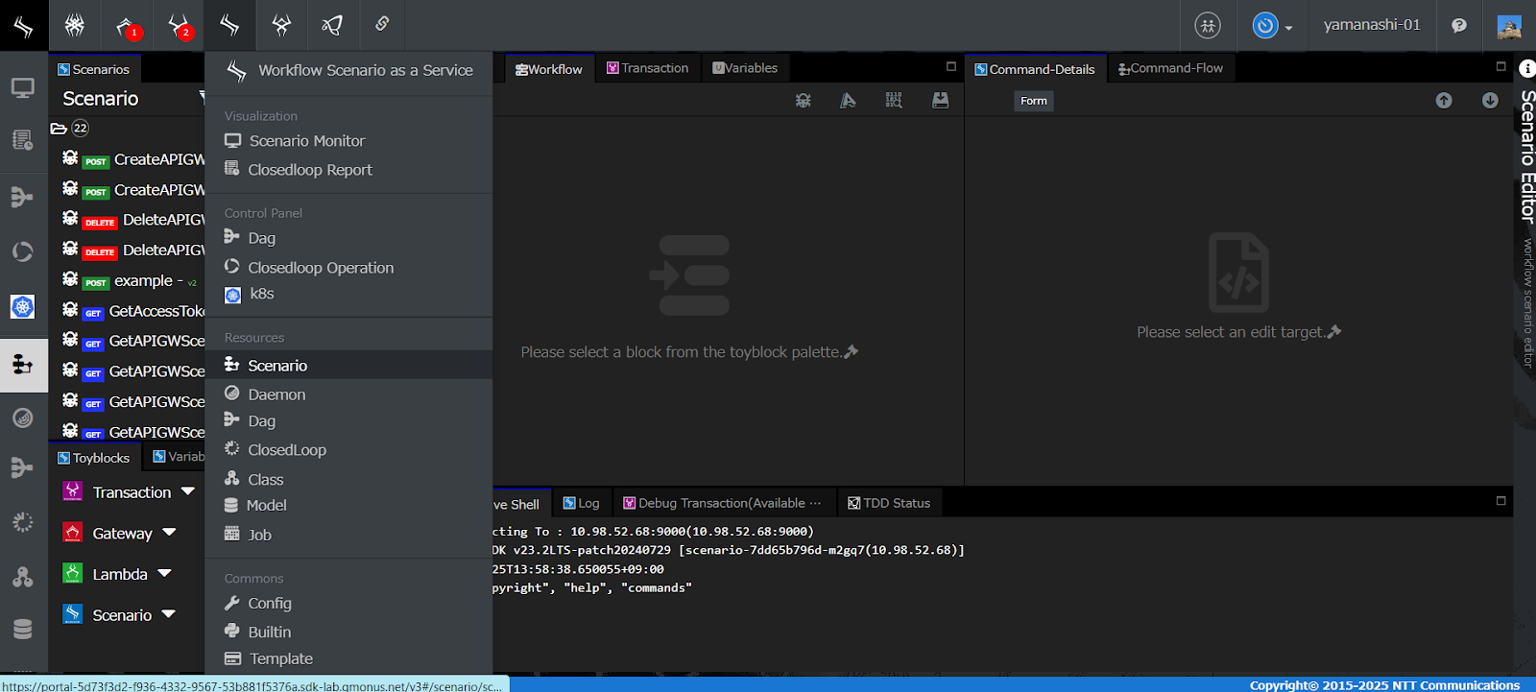Click the database icon in left sidebar
The height and width of the screenshot is (692, 1536).
23,629
